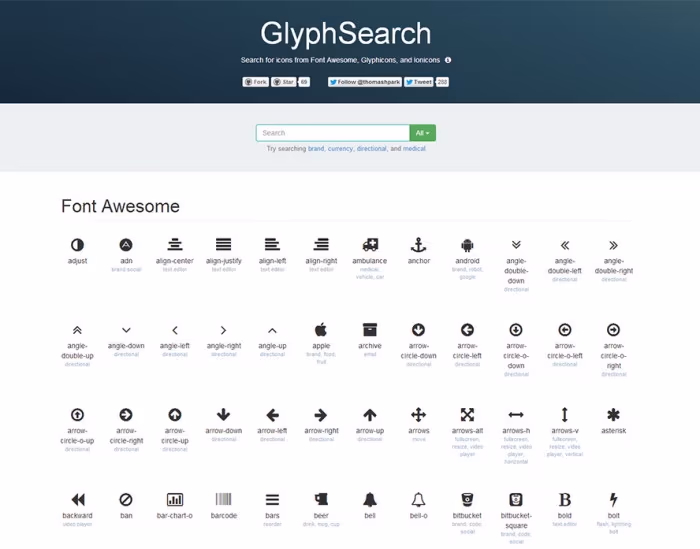Click the ambulance icon

[x=370, y=245]
